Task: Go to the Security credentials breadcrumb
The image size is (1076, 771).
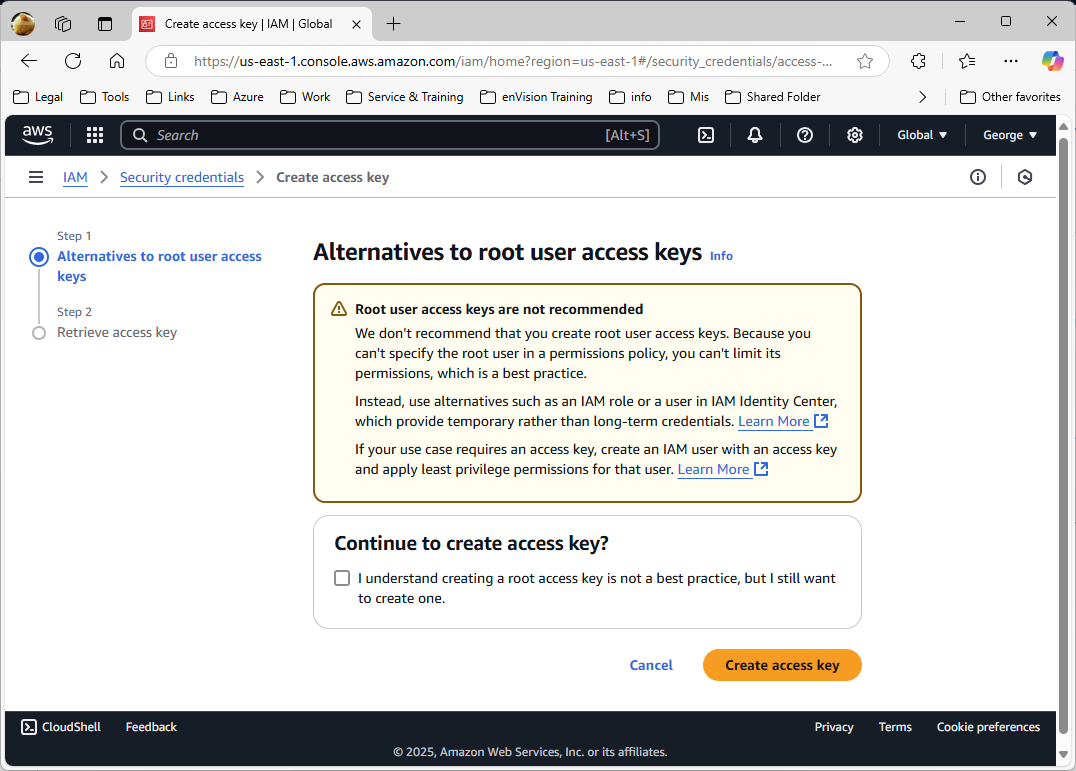Action: pyautogui.click(x=182, y=177)
